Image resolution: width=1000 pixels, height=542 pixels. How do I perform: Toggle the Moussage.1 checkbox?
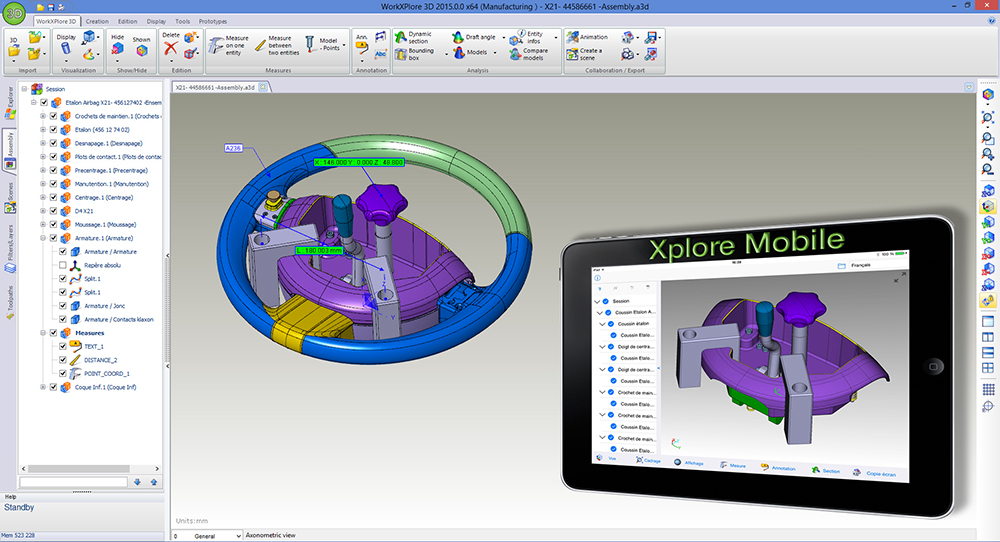tap(54, 224)
